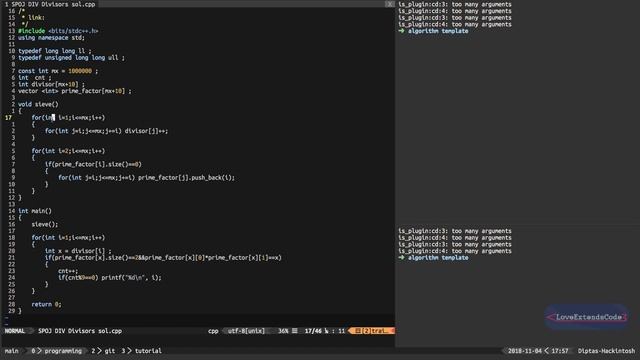
Task: Click the if(prime_factor[i].size()==0) line
Action: [93, 164]
